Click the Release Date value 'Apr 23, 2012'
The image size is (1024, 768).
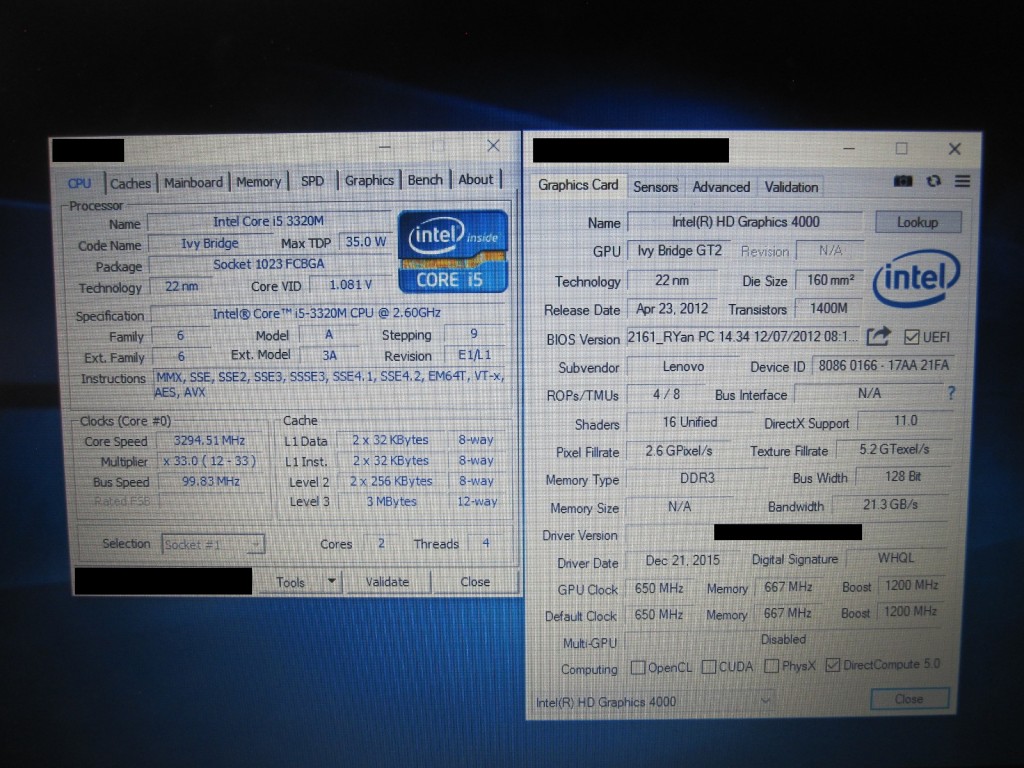coord(672,309)
